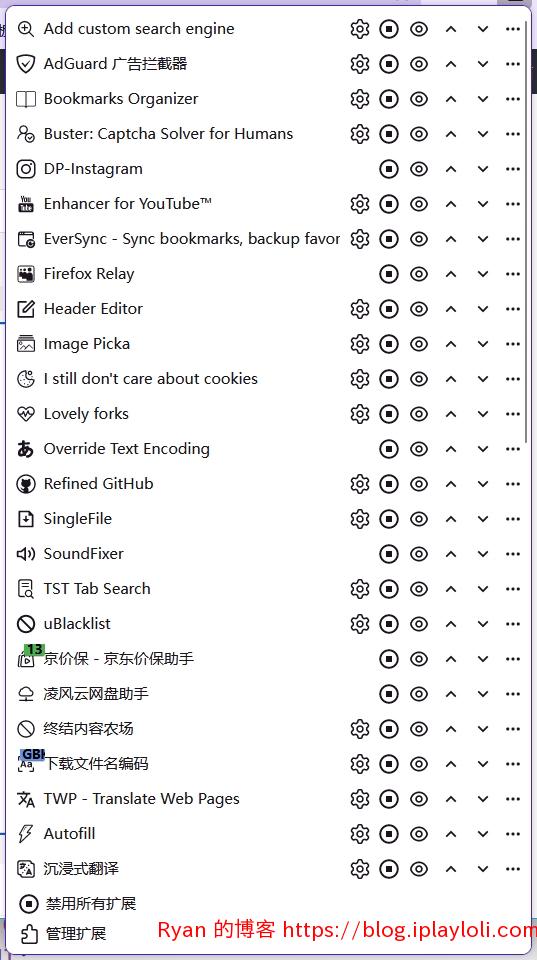
Task: Open SingleFile options gear
Action: click(359, 519)
